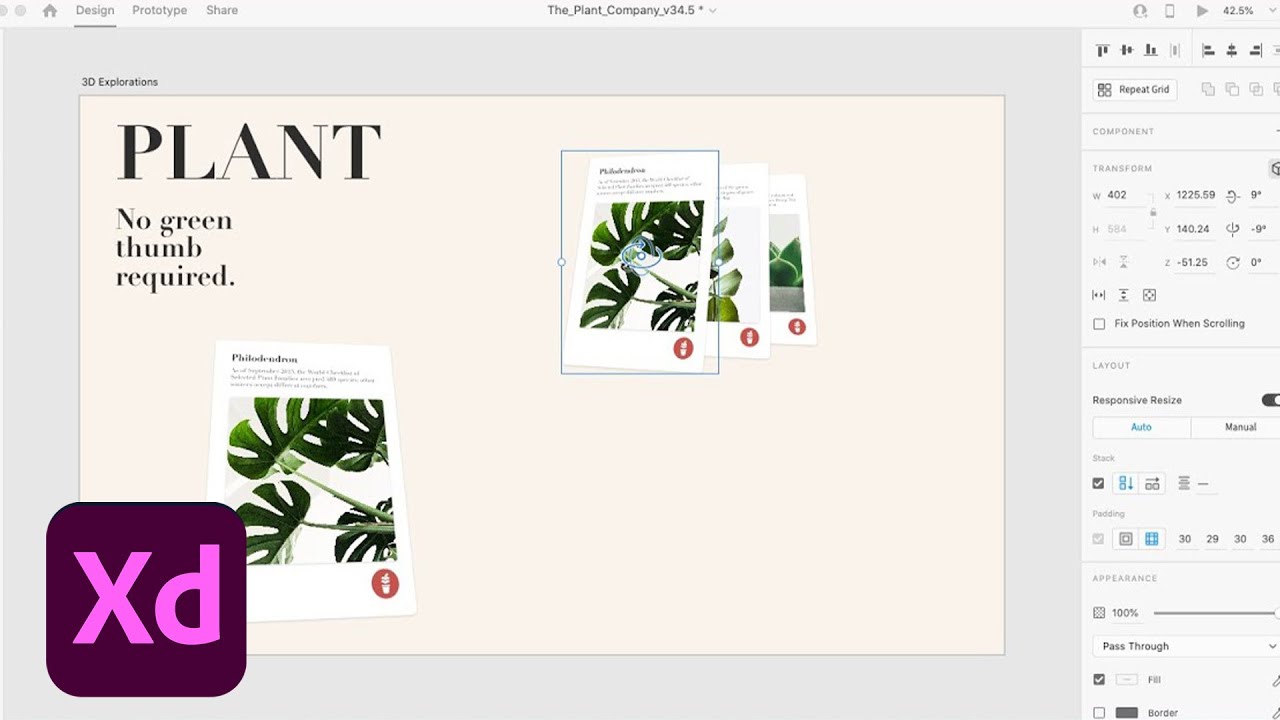The height and width of the screenshot is (720, 1280).
Task: Align selection to bottom
Action: click(1151, 50)
